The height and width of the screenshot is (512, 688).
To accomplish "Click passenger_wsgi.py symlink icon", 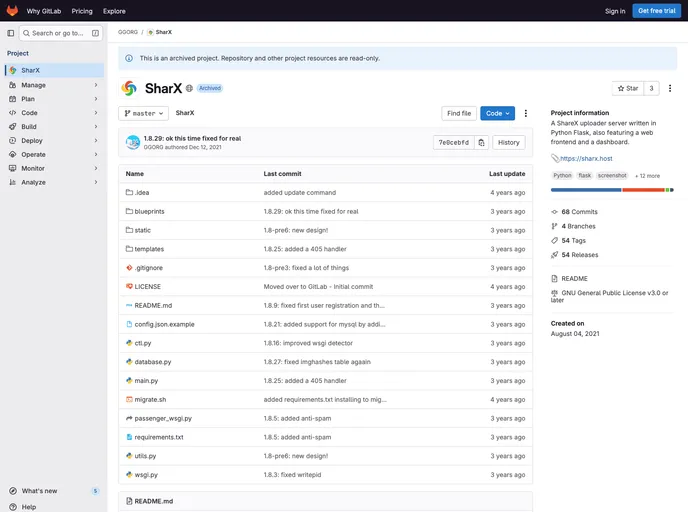I will point(129,418).
